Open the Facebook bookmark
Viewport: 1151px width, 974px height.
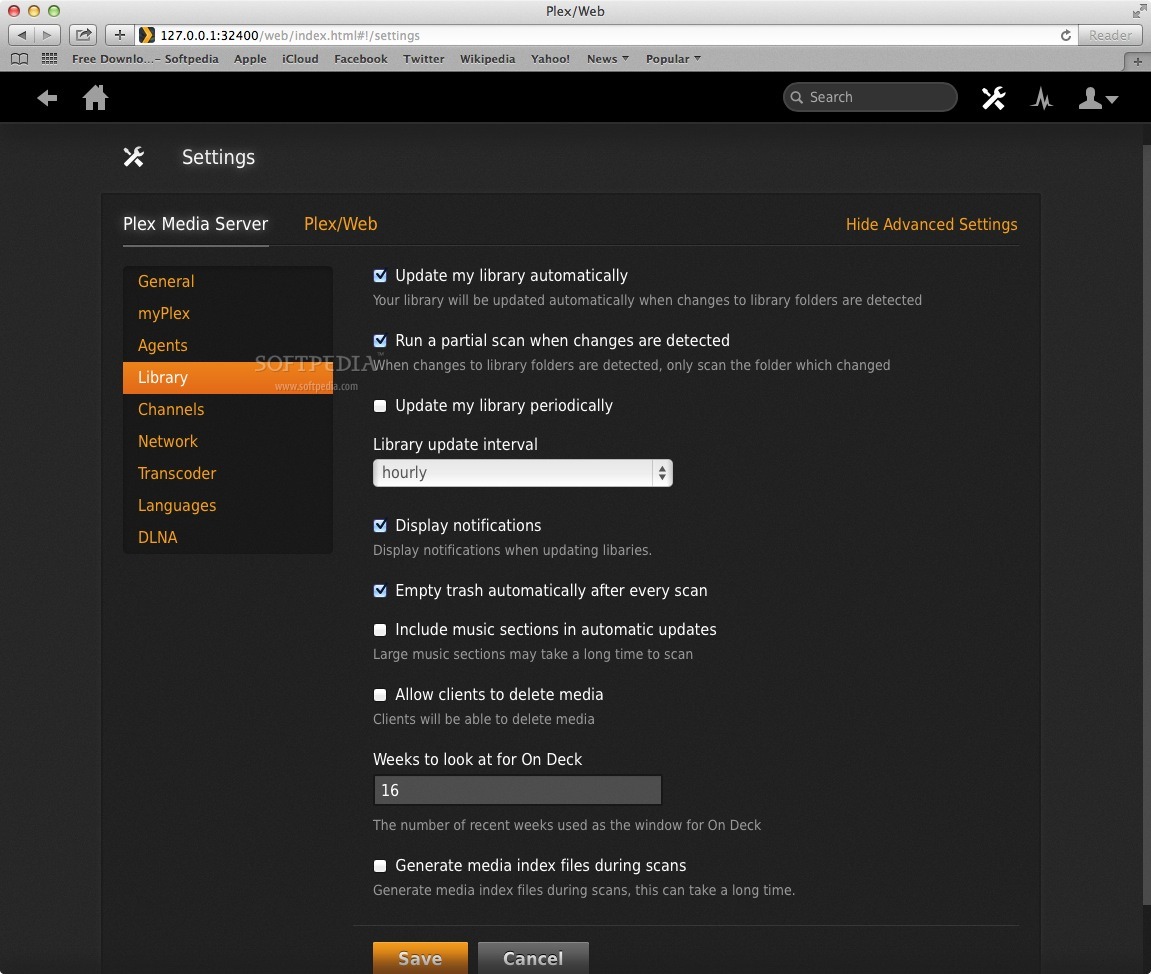pyautogui.click(x=360, y=59)
